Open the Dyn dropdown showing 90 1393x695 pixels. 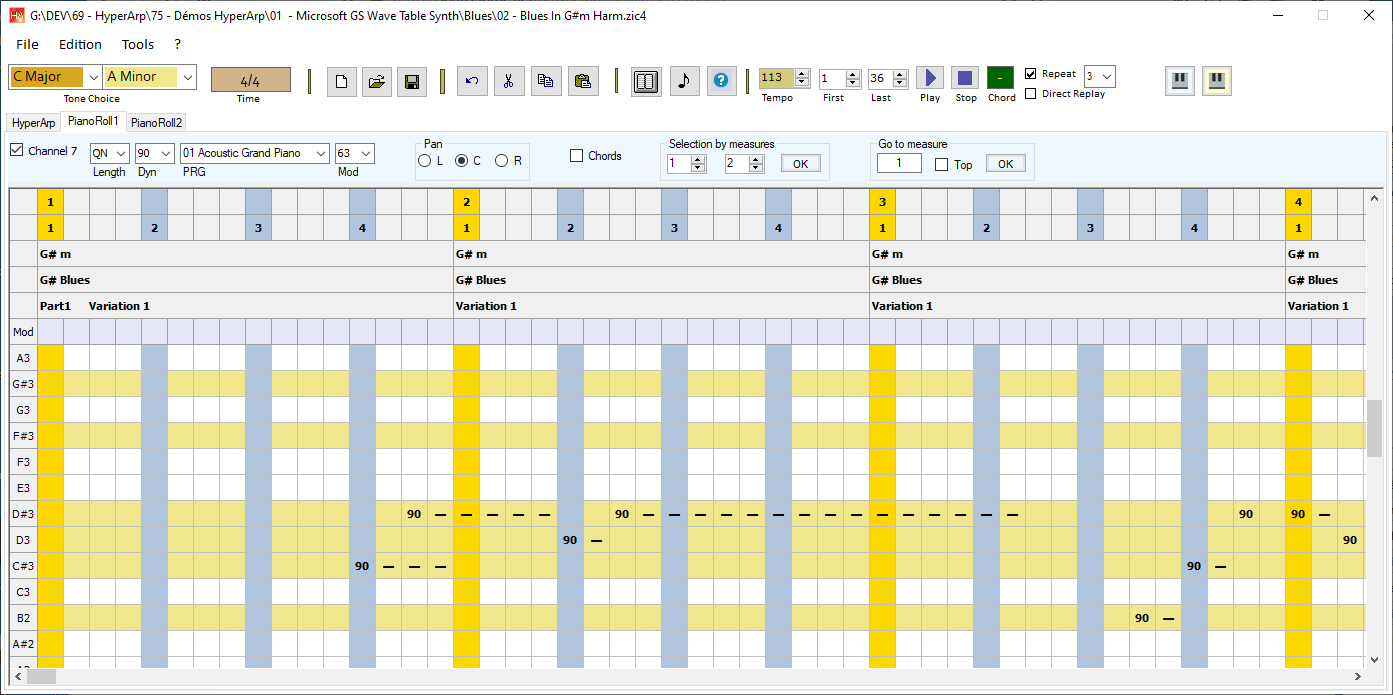point(166,154)
